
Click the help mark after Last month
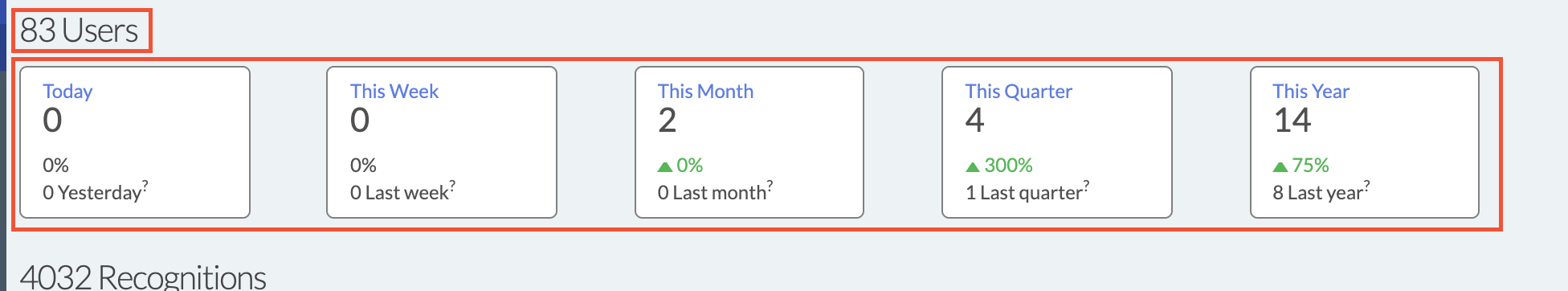[770, 185]
